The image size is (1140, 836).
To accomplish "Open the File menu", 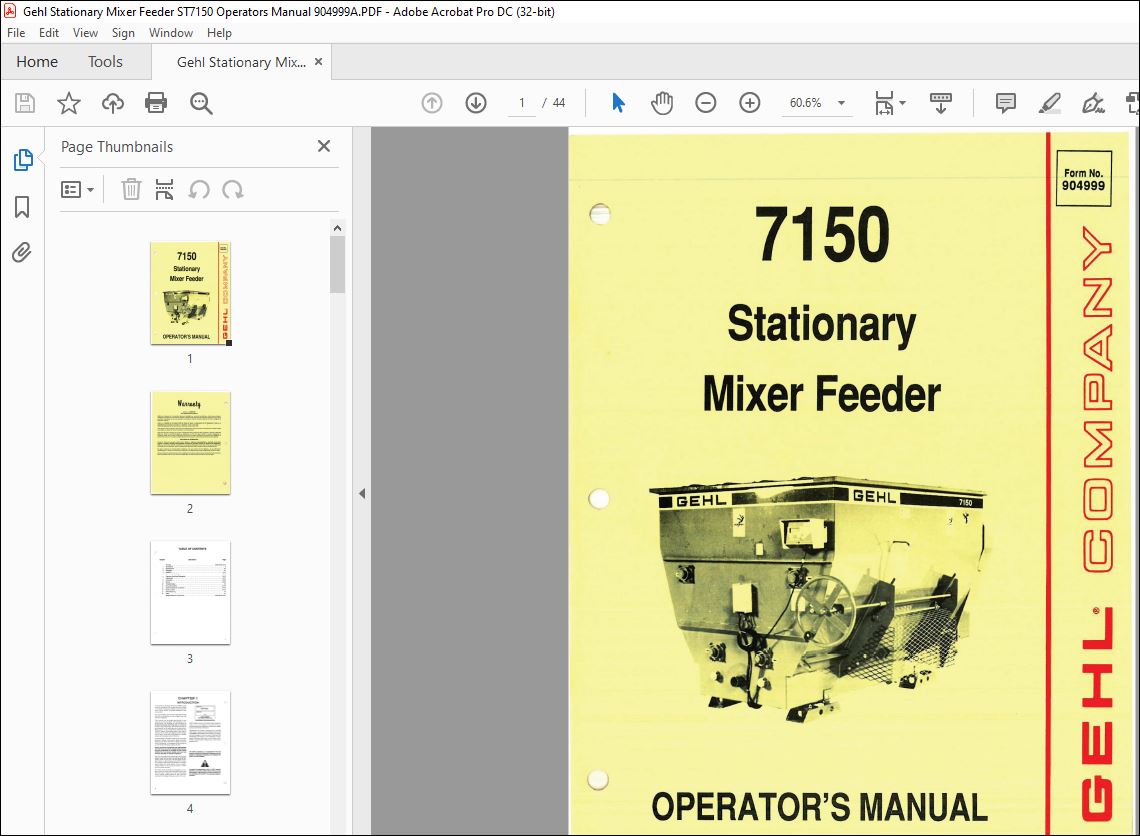I will pos(16,33).
